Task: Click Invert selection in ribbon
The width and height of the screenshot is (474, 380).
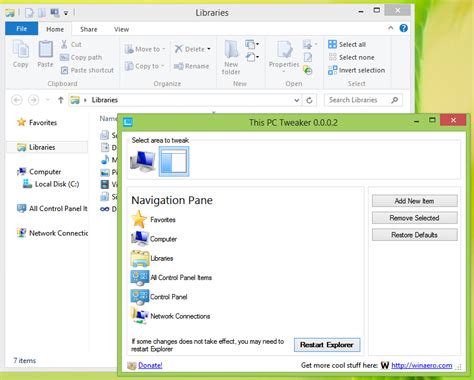Action: [357, 70]
